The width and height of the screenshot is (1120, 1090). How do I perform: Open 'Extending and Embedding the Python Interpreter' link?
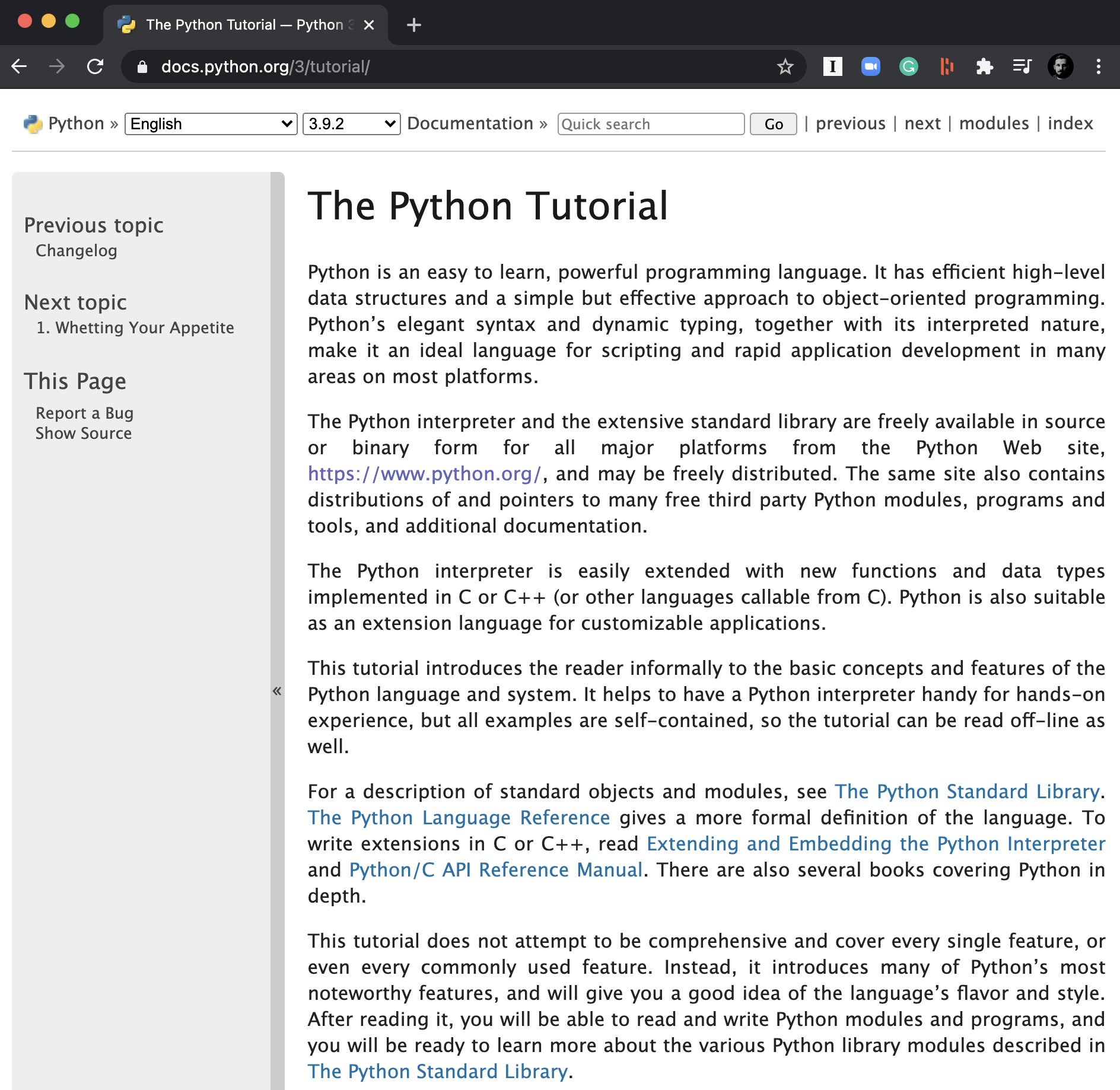tap(876, 844)
